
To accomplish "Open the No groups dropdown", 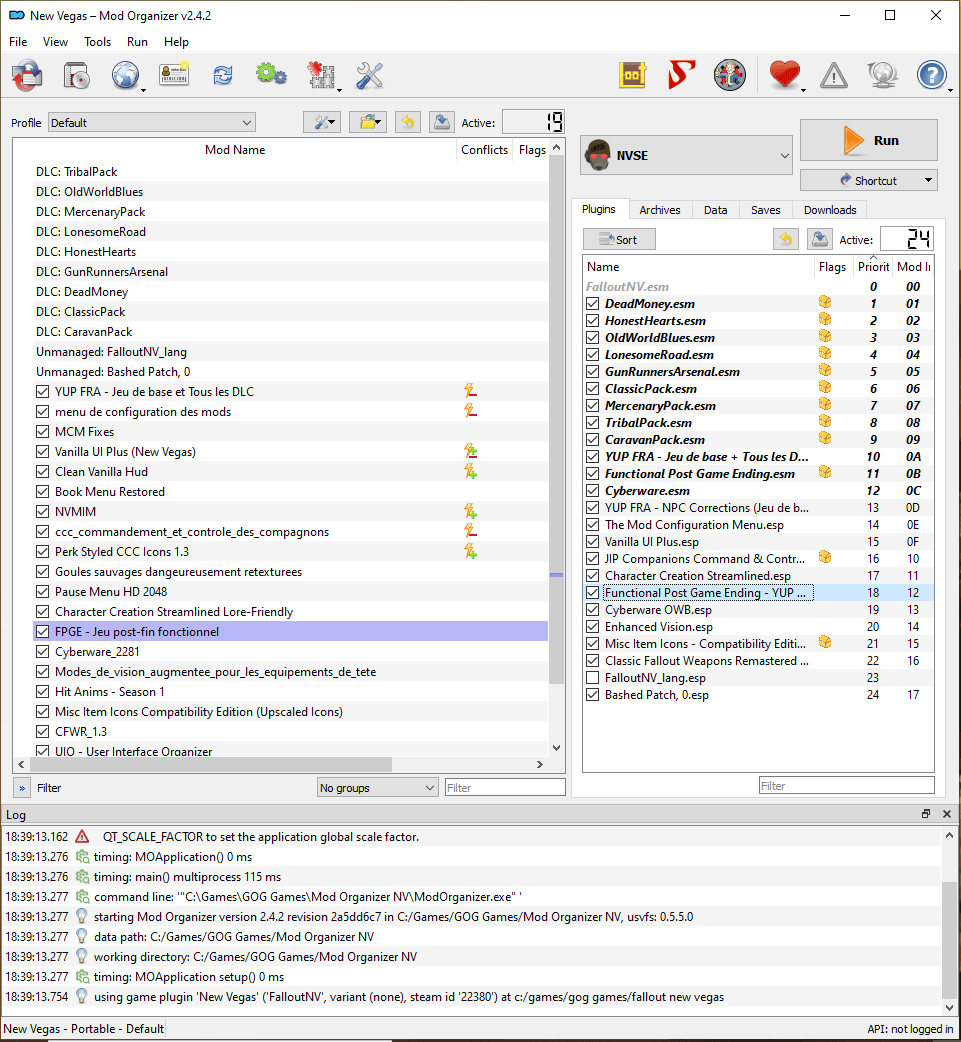I will click(377, 787).
